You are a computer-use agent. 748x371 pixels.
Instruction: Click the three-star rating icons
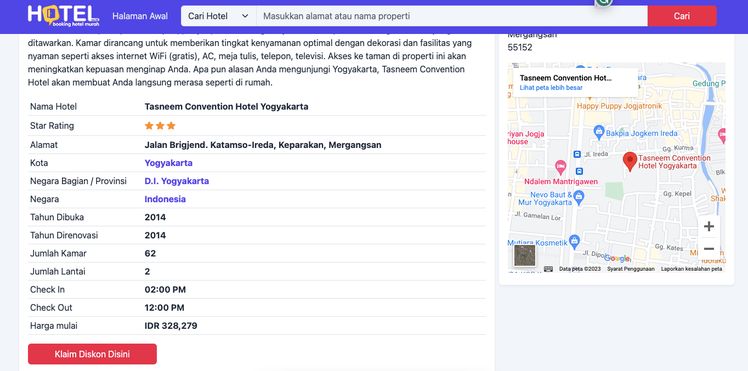coord(160,126)
